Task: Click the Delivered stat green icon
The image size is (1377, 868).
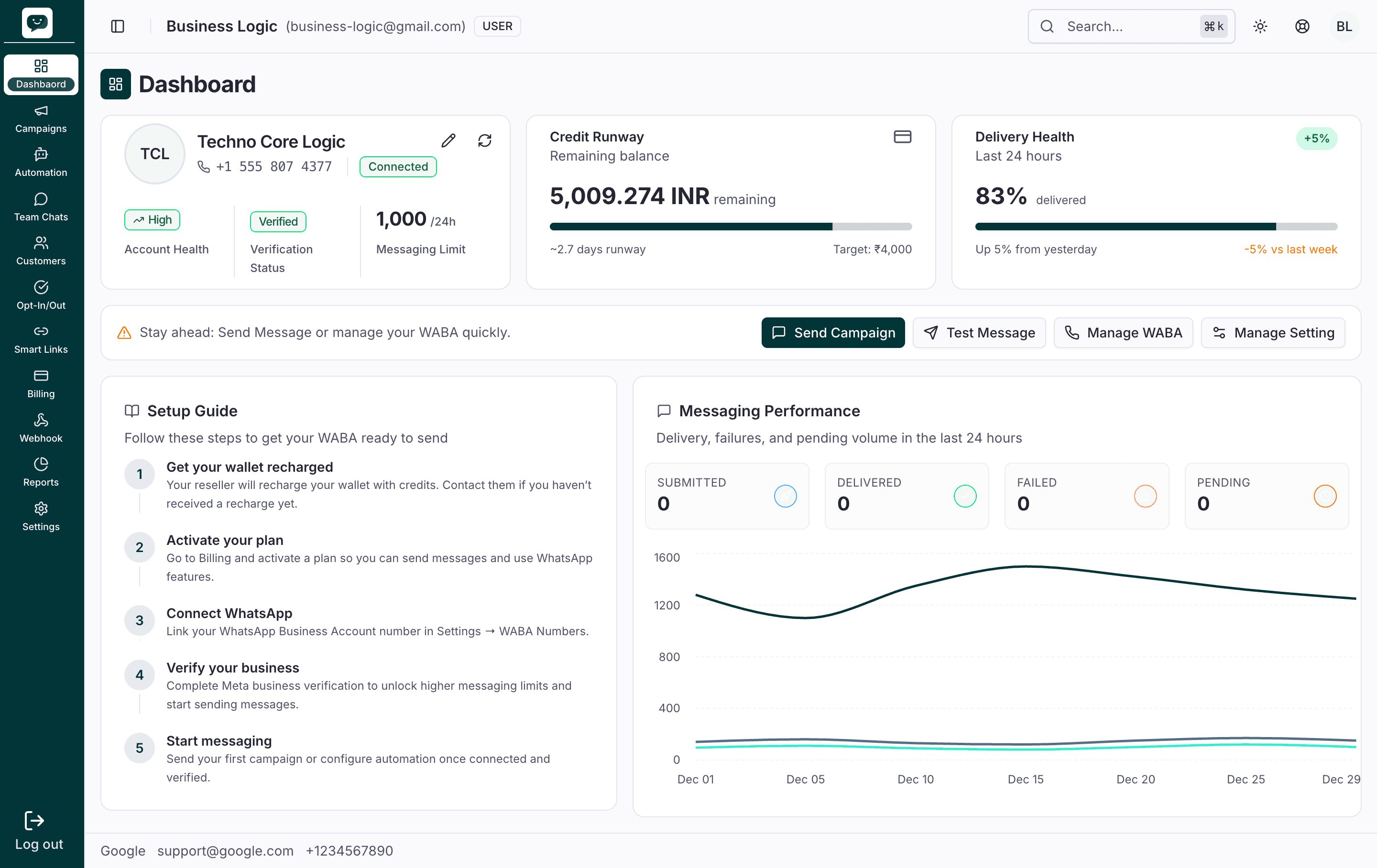Action: click(x=965, y=496)
